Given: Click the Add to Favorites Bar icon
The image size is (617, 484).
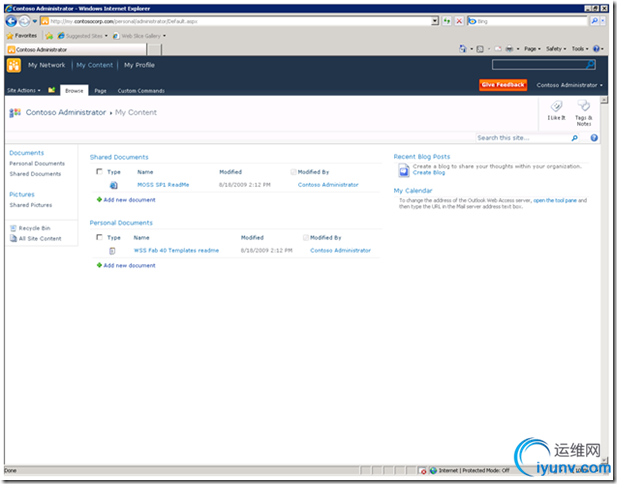Looking at the screenshot, I should (x=49, y=36).
